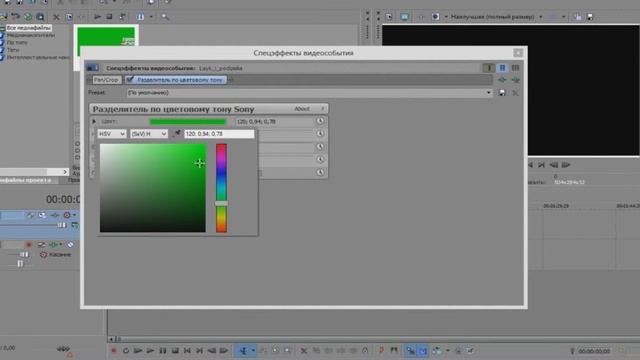Screen dimensions: 640x360
Task: Open the views dropdown arrow in media toolbar
Action: pyautogui.click(x=151, y=17)
